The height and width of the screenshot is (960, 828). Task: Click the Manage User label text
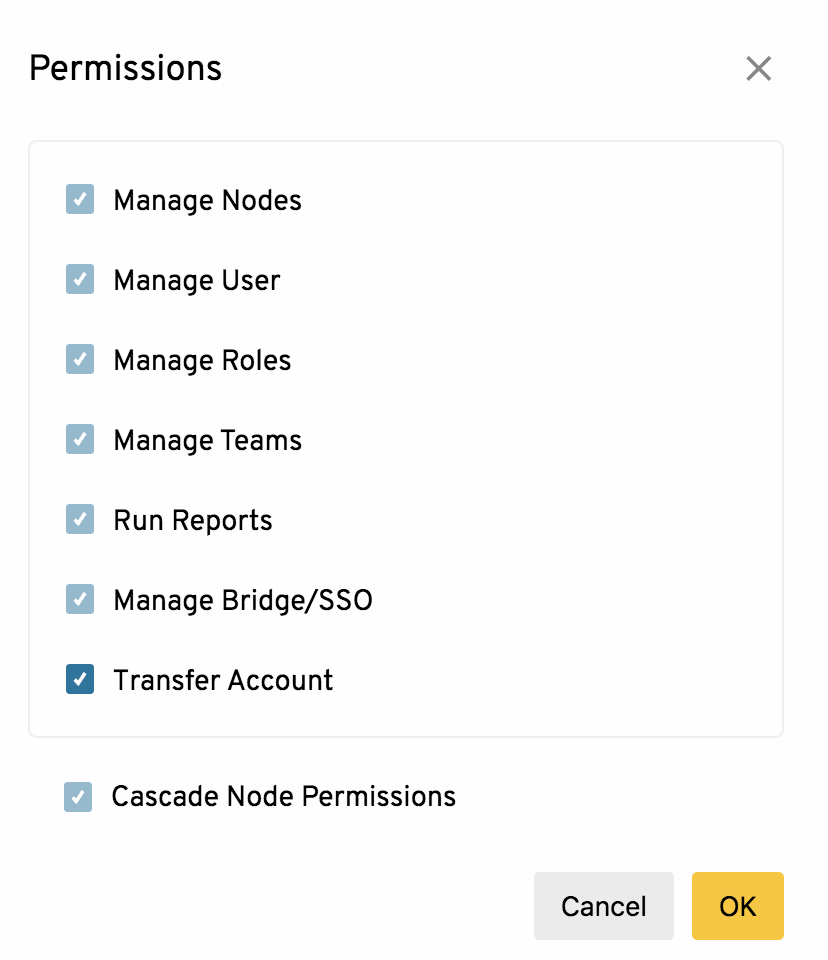197,281
